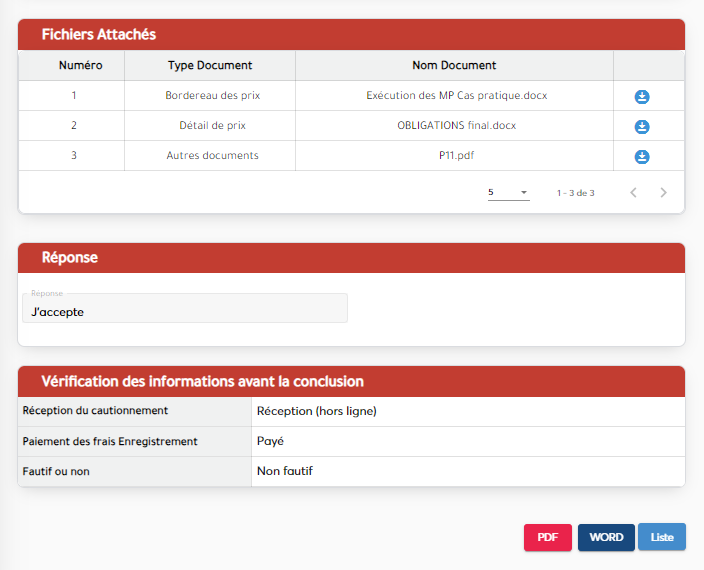
Task: Click the Non fautif value
Action: click(285, 471)
